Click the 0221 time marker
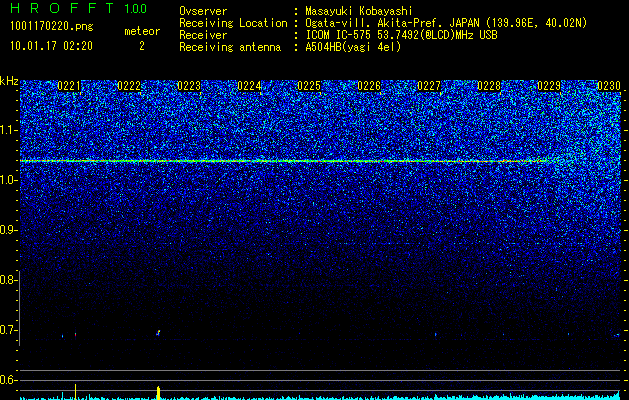Image resolution: width=629 pixels, height=400 pixels. 69,86
